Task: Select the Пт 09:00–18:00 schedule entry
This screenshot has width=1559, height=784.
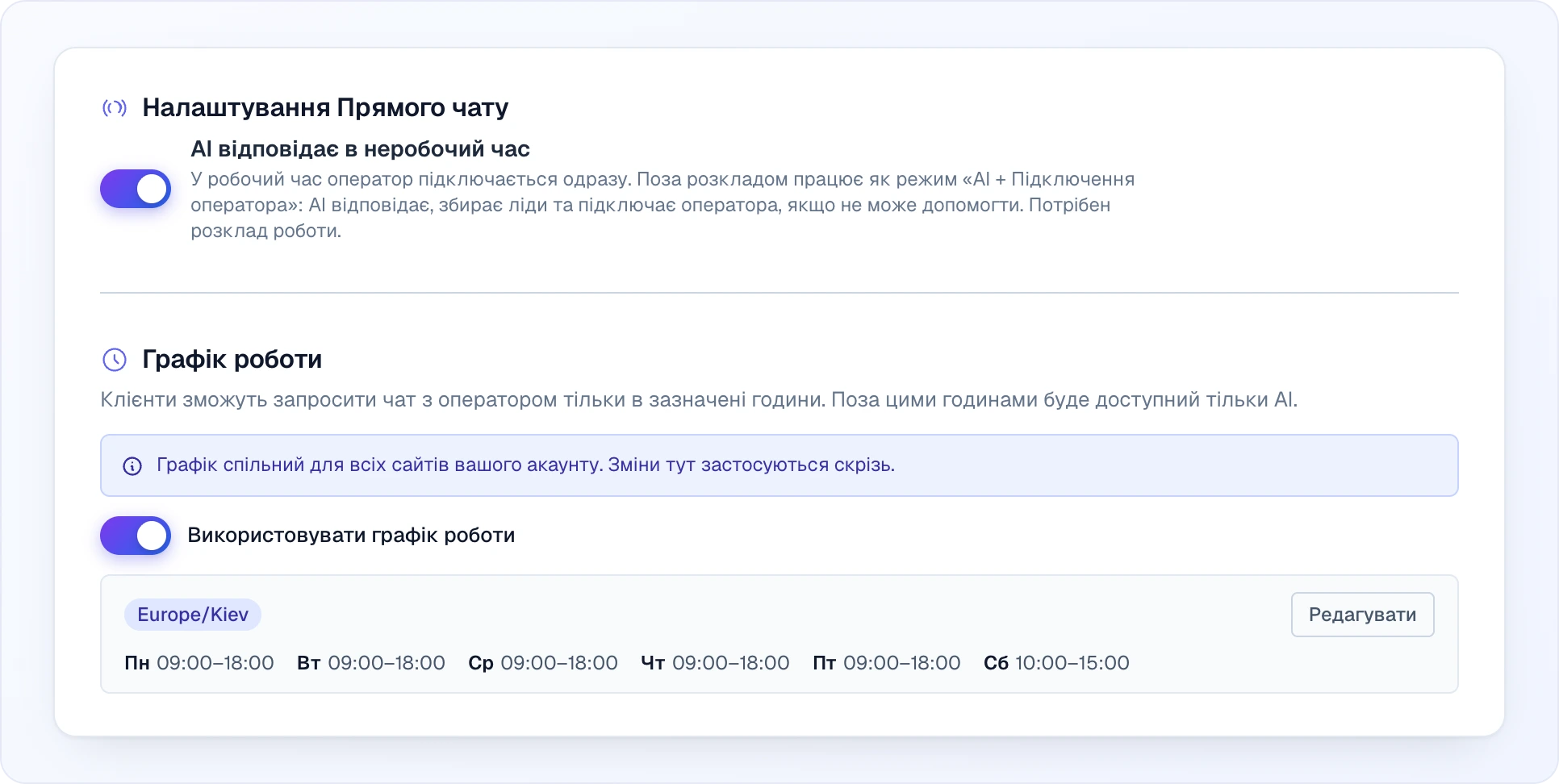Action: pyautogui.click(x=887, y=663)
